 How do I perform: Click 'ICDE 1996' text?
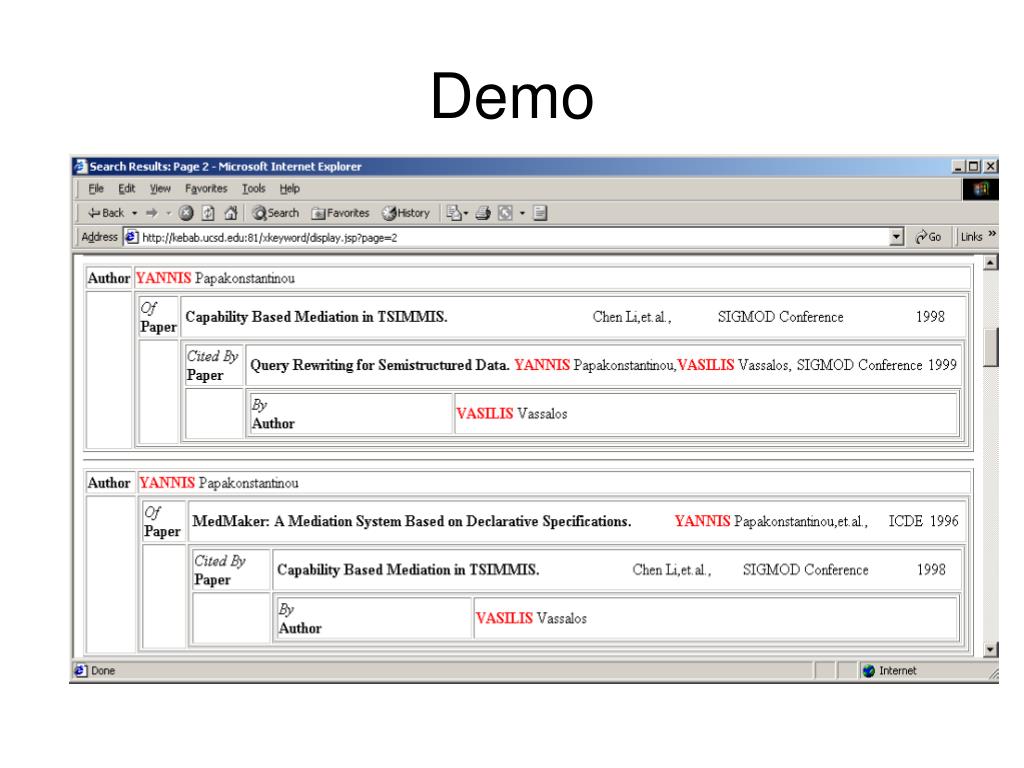tap(923, 521)
